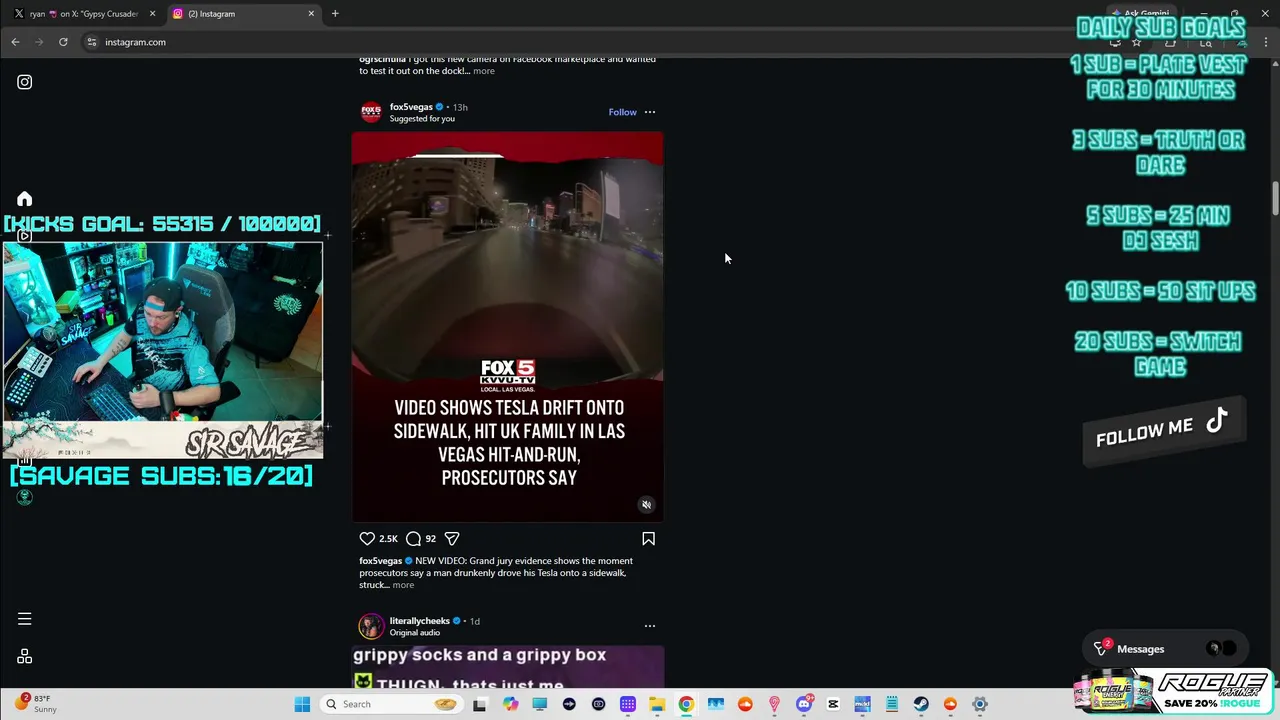
Task: View site information for instagram.com
Action: coord(91,42)
